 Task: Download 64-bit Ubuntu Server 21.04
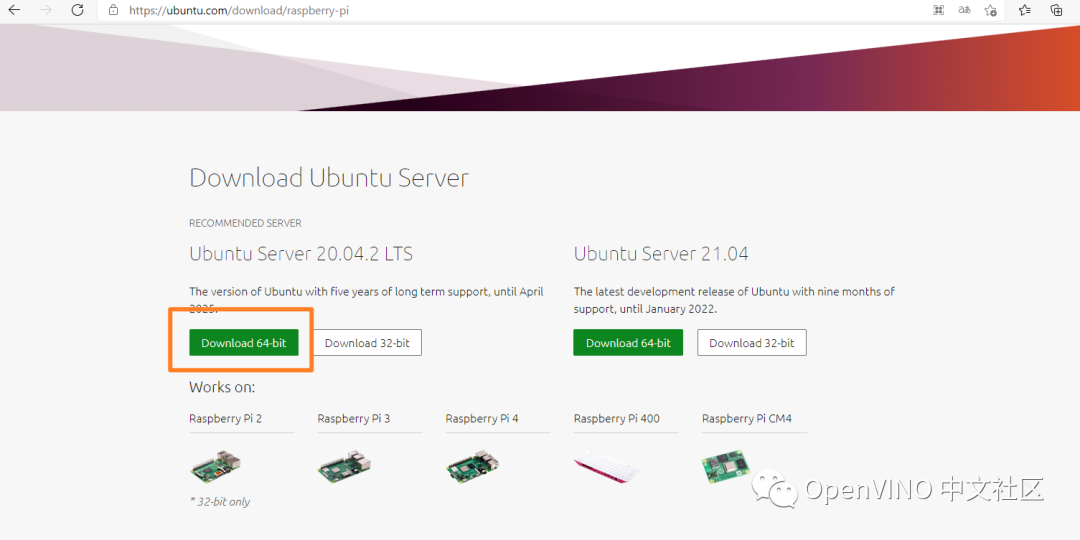(628, 342)
